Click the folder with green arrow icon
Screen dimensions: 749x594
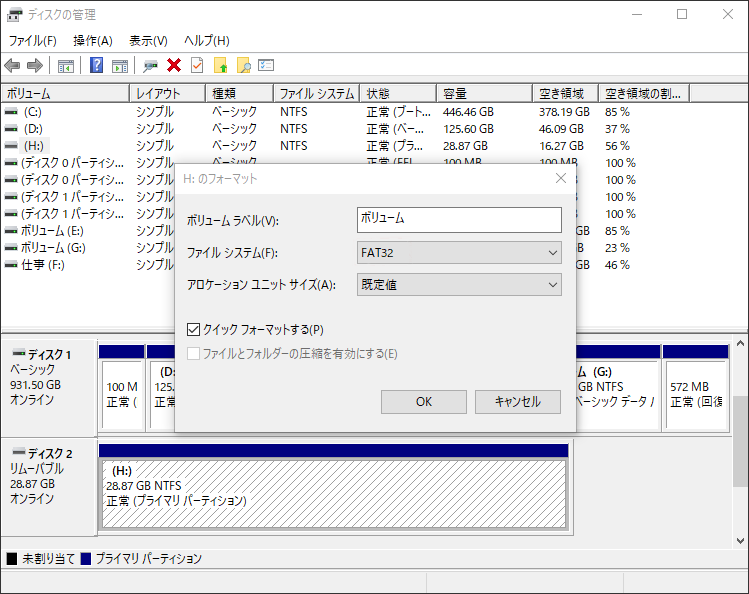(220, 65)
